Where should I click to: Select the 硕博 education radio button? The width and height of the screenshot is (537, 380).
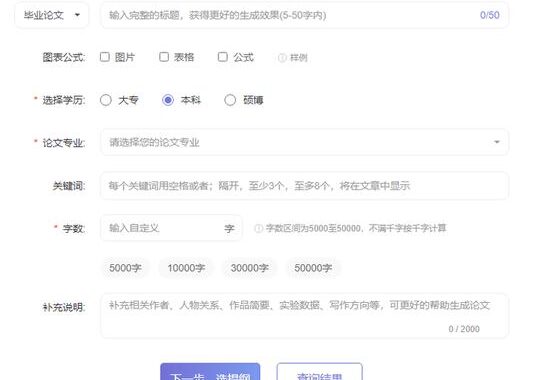point(230,100)
